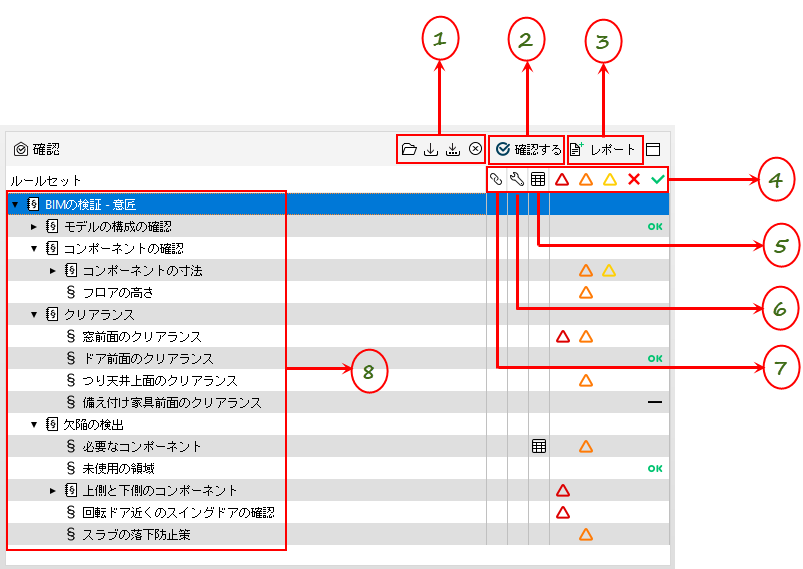
Task: Select the BIMの検証 - 意匠 row
Action: (x=338, y=204)
